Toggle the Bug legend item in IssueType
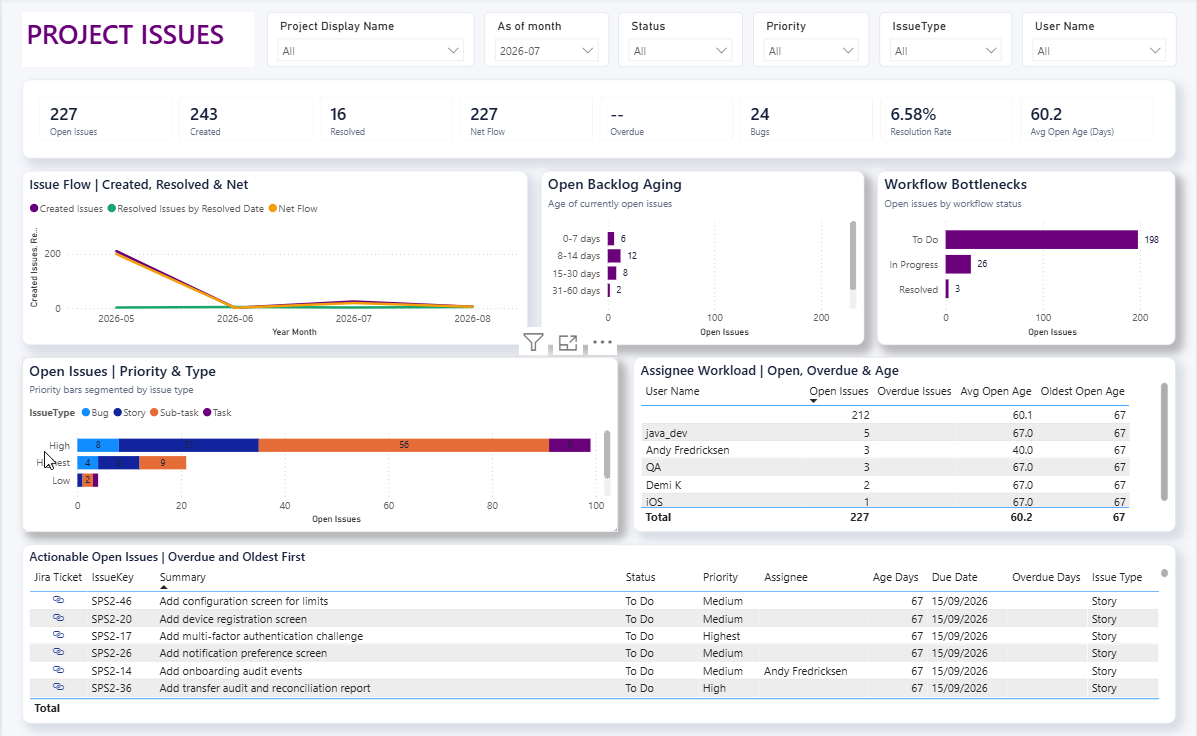This screenshot has width=1197, height=736. (95, 412)
